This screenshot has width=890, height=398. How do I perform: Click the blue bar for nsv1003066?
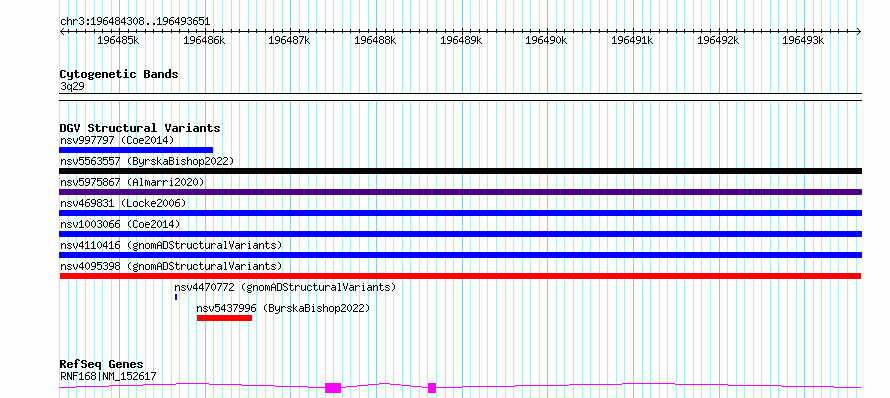pyautogui.click(x=460, y=234)
